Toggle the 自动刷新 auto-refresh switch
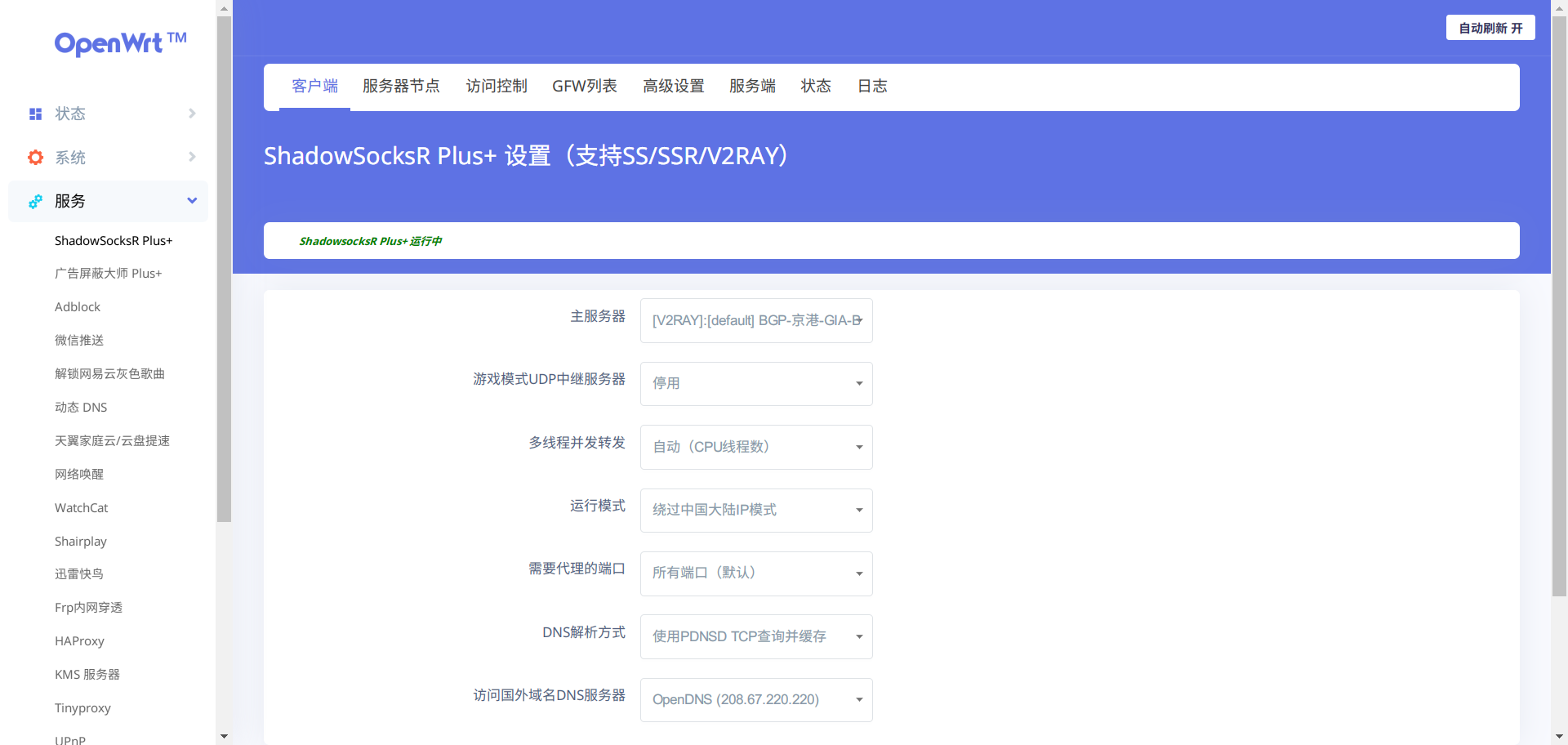This screenshot has width=1568, height=745. 1490,27
